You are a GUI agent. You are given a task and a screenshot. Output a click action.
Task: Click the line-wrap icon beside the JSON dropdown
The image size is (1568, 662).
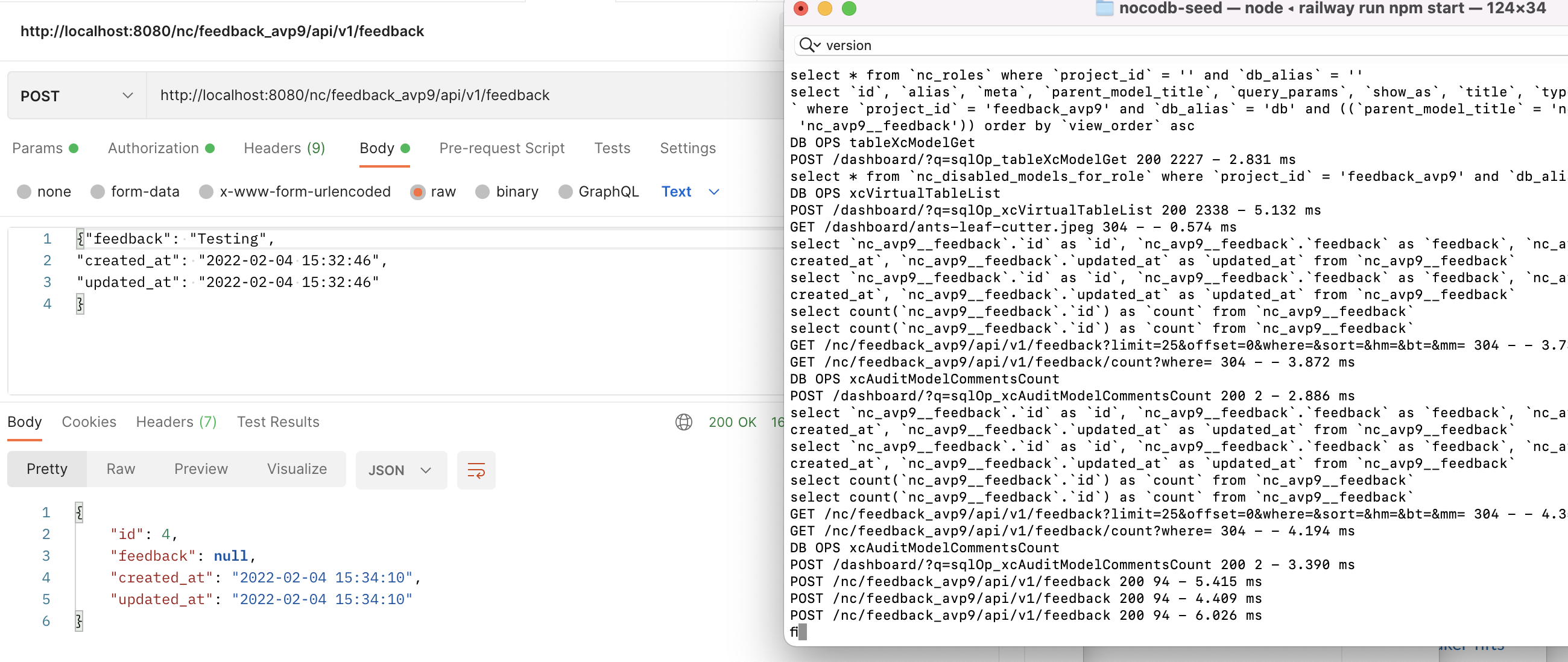[x=476, y=470]
